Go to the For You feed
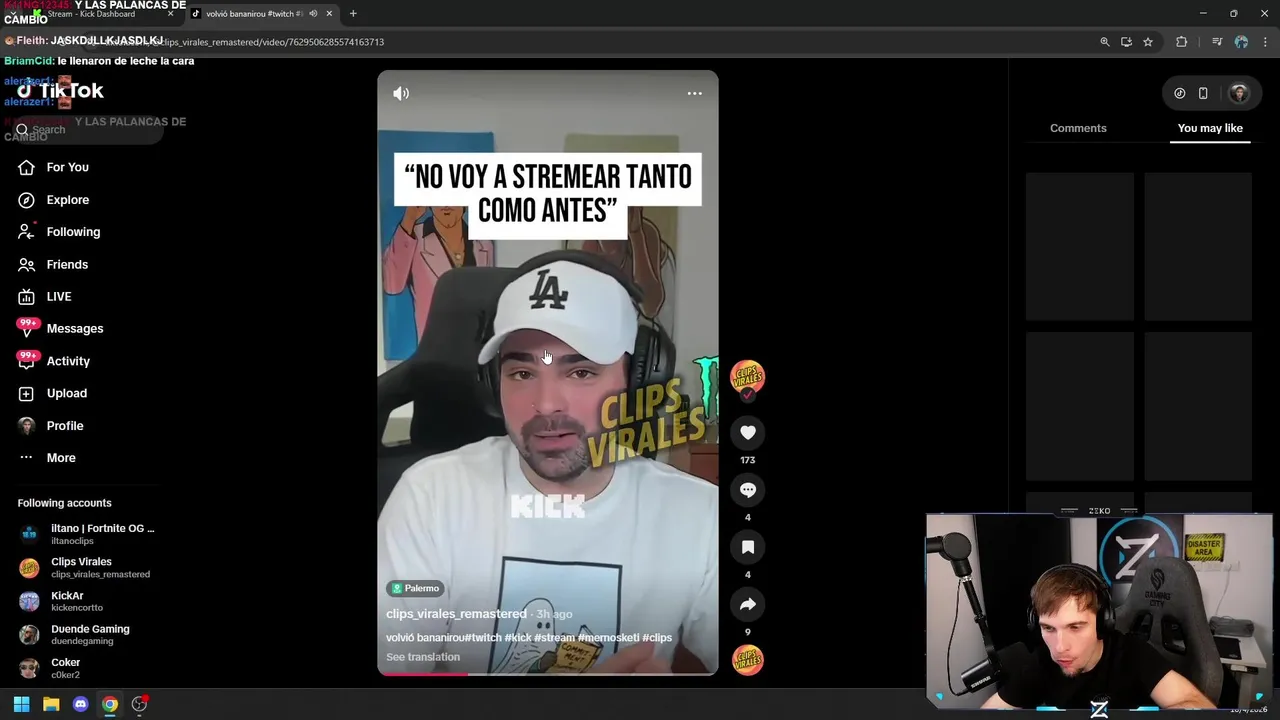The image size is (1280, 720). pos(67,167)
